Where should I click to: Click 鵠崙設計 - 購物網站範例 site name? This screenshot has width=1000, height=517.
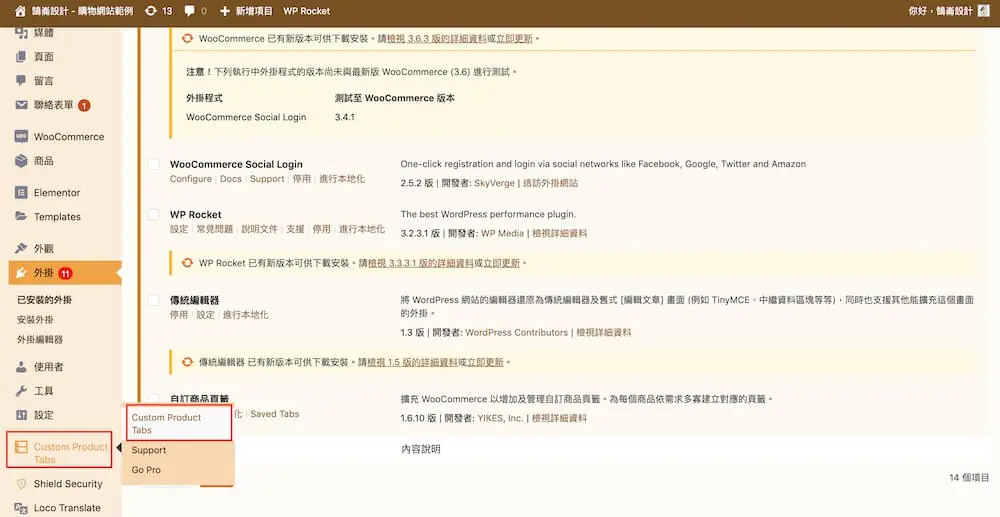click(83, 11)
